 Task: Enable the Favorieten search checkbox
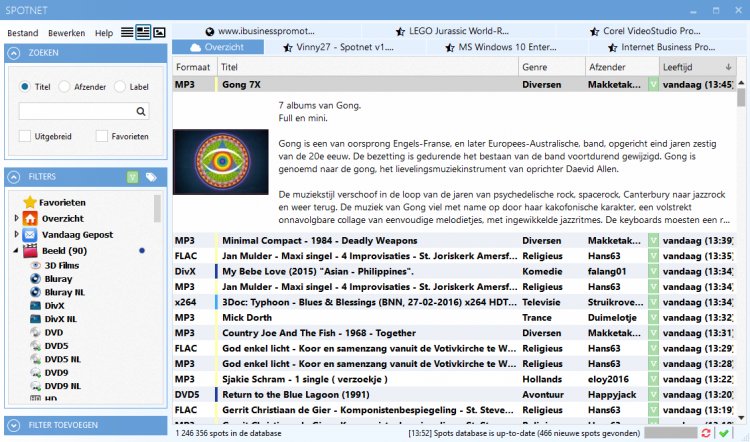[x=101, y=136]
